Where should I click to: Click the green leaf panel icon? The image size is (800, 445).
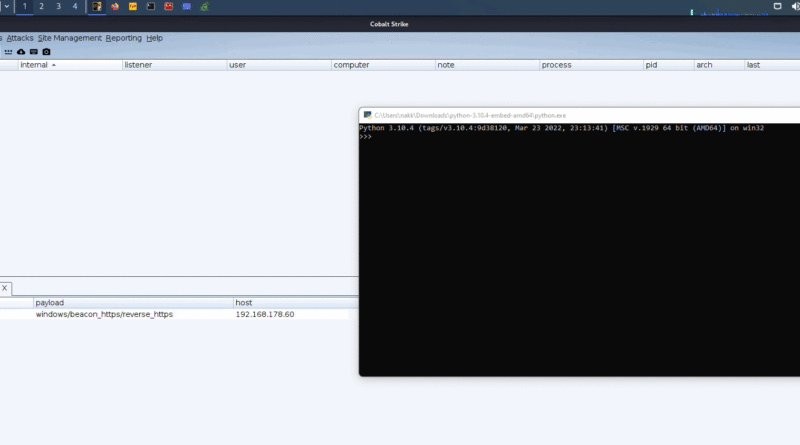click(205, 7)
